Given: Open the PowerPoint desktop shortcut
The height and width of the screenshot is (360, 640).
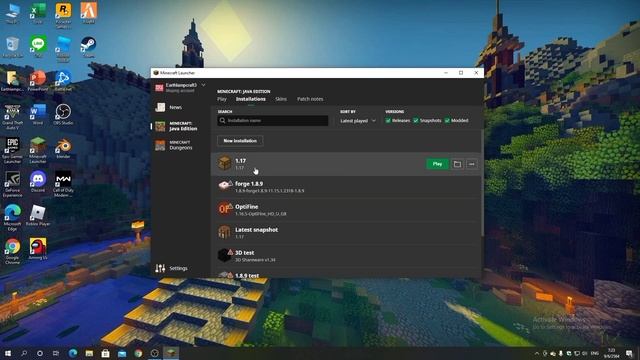Looking at the screenshot, I should [x=38, y=80].
